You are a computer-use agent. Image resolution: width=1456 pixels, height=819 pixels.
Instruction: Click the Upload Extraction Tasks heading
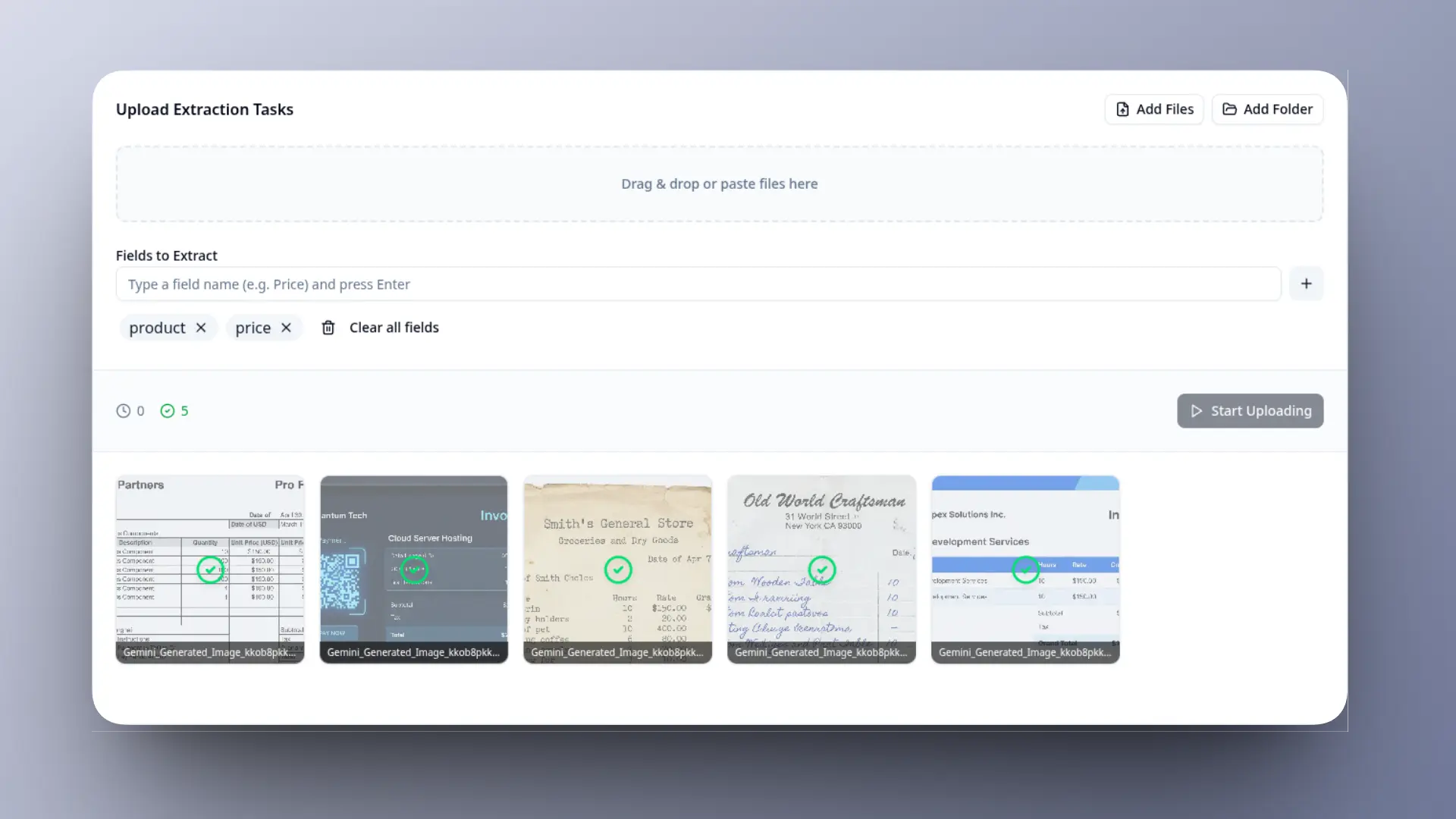(x=205, y=109)
